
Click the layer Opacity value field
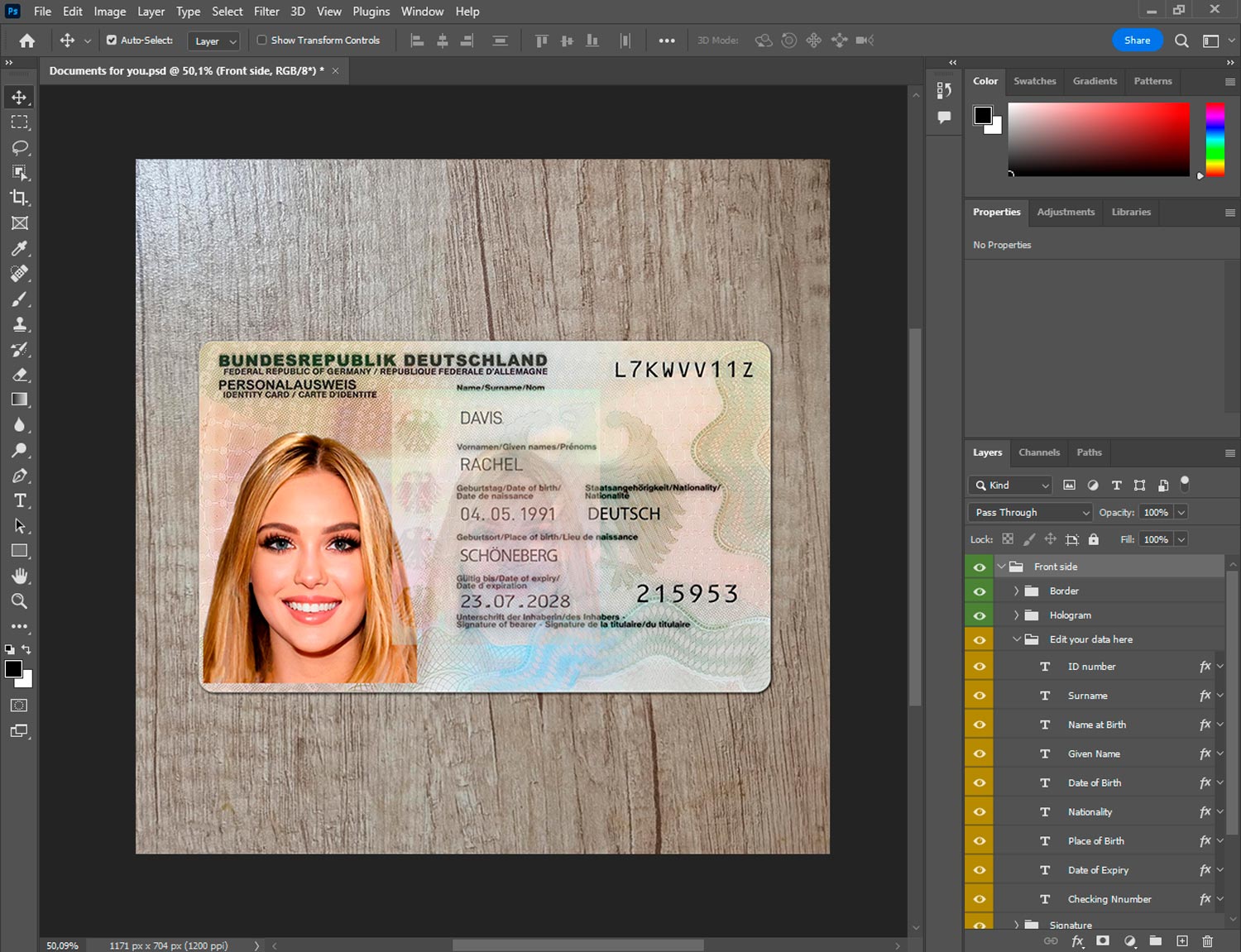point(1156,513)
